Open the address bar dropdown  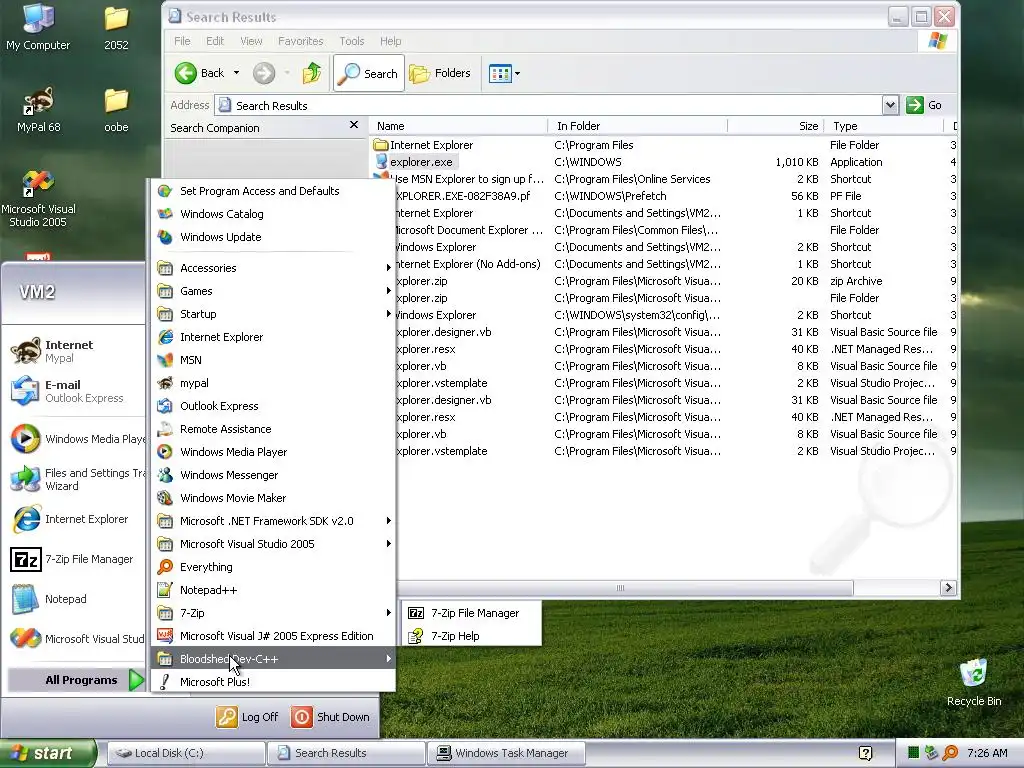pyautogui.click(x=890, y=105)
